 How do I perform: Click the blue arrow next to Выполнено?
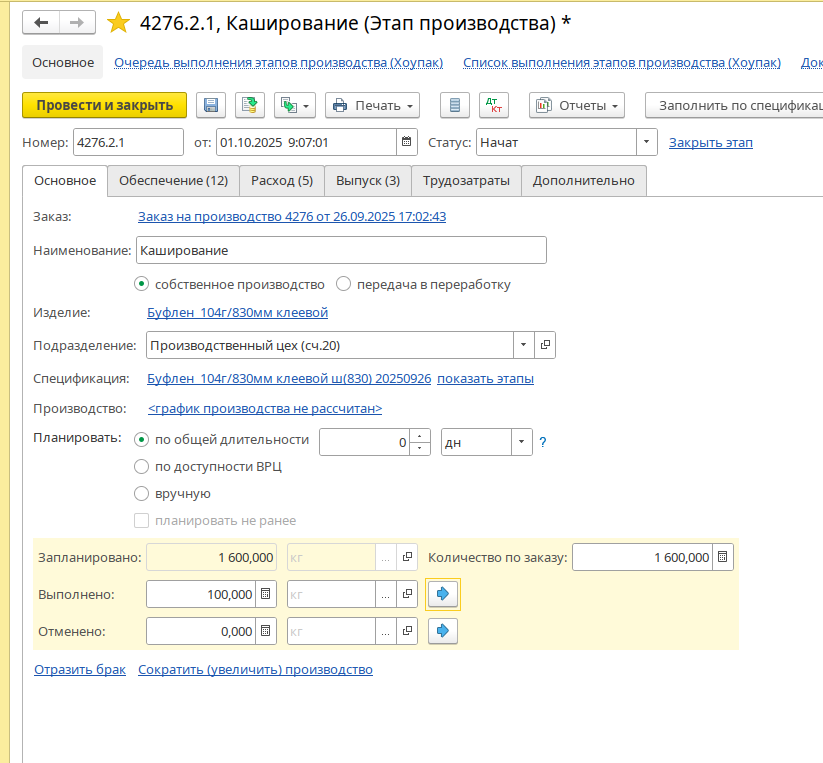[443, 594]
